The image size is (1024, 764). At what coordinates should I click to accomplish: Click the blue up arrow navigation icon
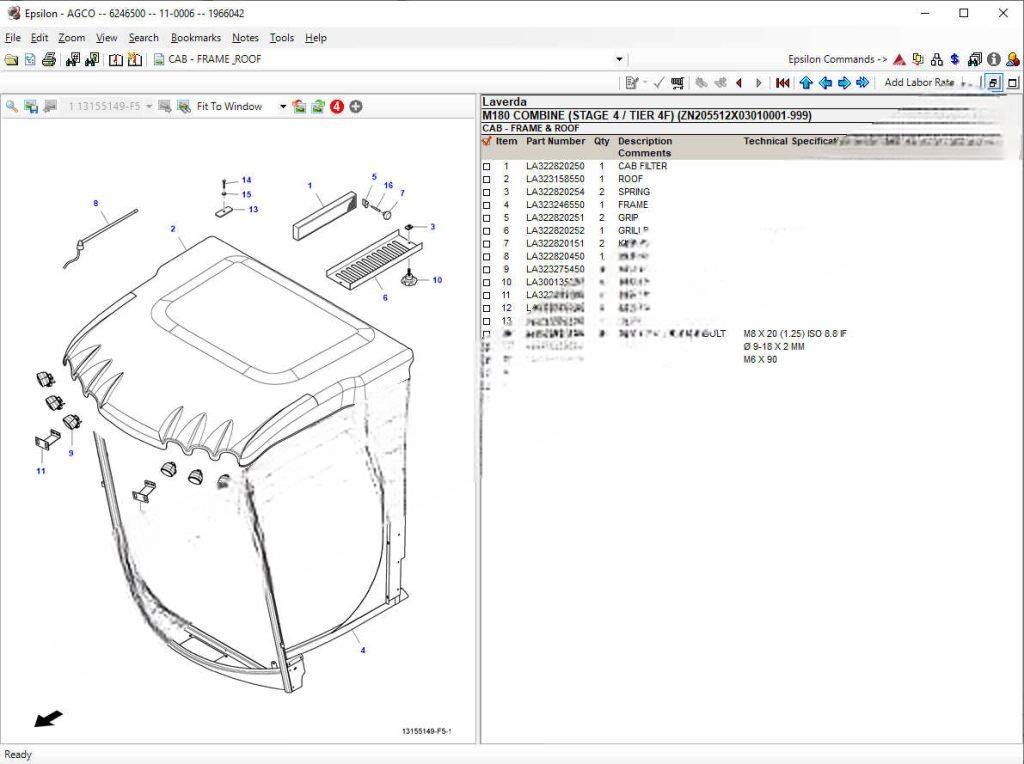(x=806, y=83)
